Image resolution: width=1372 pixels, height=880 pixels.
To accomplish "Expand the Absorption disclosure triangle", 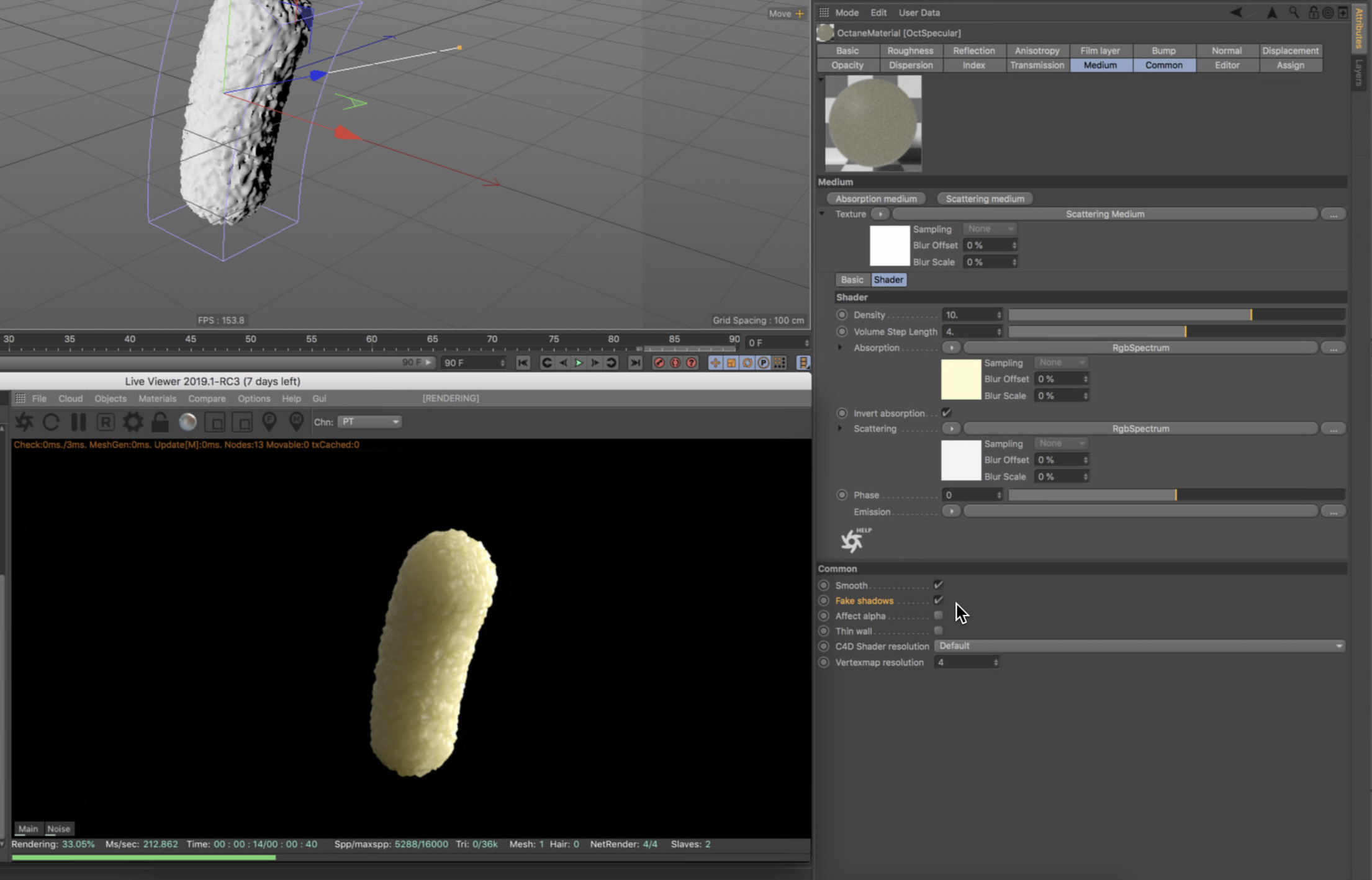I will point(840,348).
